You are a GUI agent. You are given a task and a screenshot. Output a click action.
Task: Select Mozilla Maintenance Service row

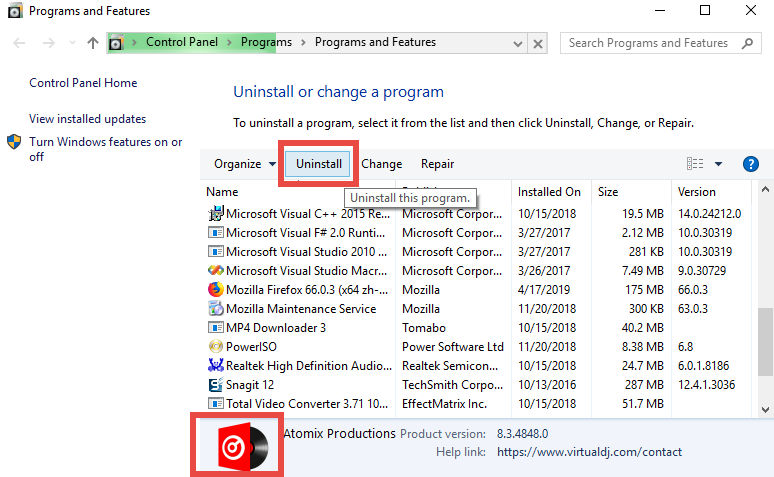(x=477, y=309)
